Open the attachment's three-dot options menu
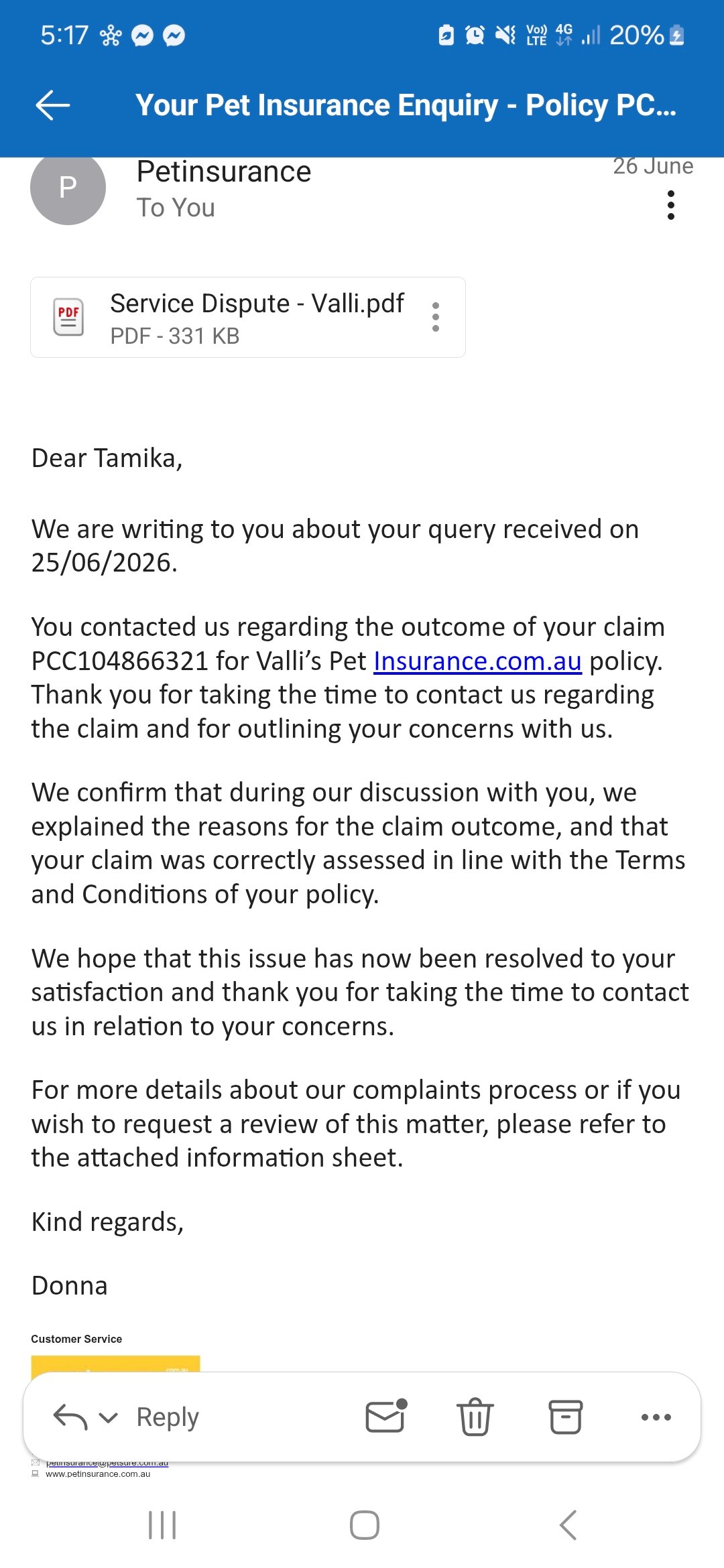 click(436, 317)
